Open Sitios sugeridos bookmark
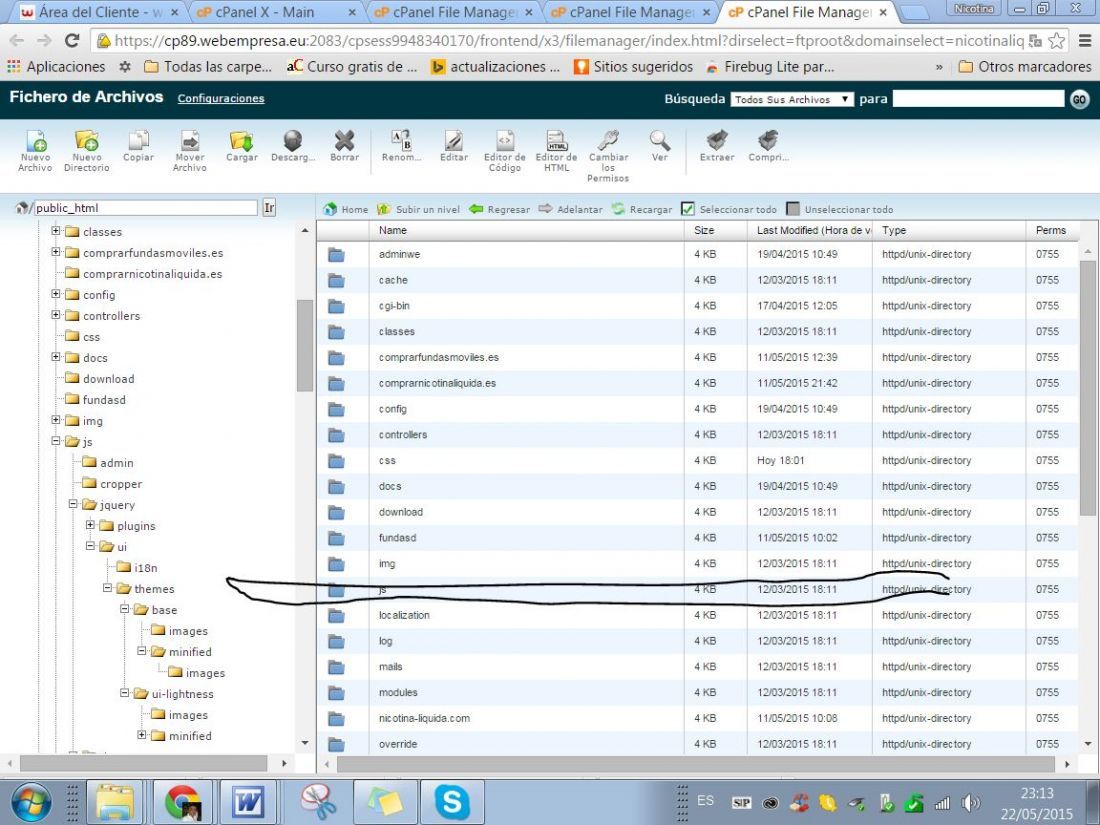This screenshot has height=825, width=1100. pyautogui.click(x=633, y=67)
